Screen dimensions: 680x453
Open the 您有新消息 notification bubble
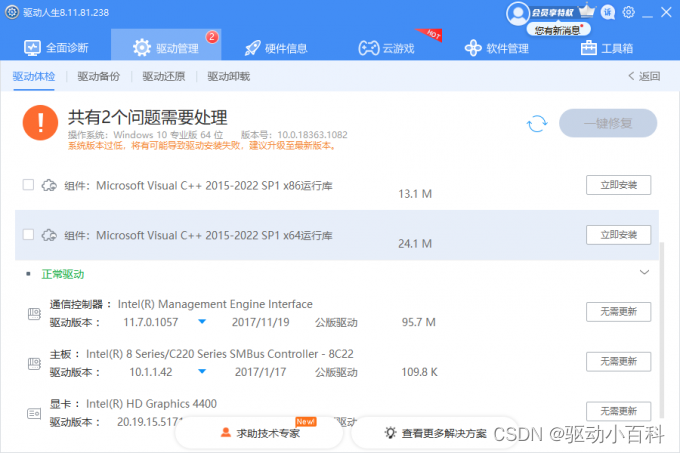(558, 30)
